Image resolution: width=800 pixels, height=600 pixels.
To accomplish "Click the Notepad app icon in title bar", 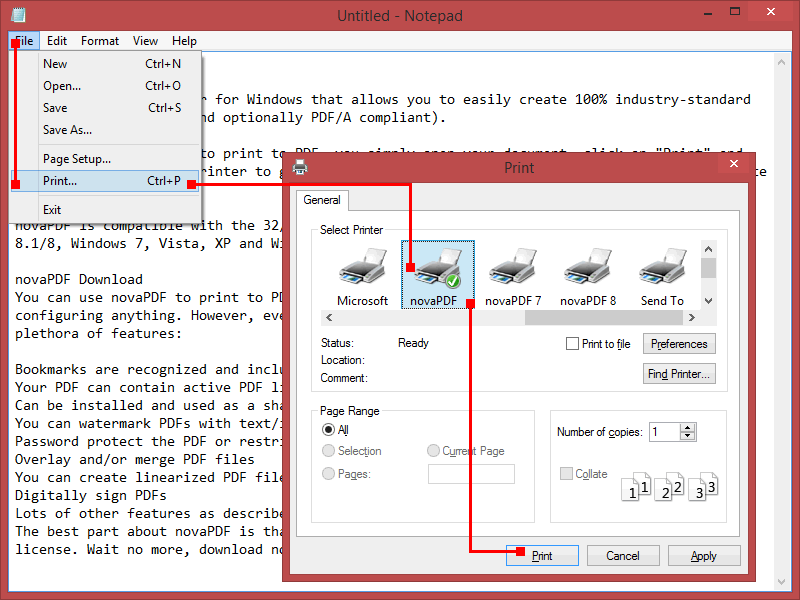I will point(18,15).
